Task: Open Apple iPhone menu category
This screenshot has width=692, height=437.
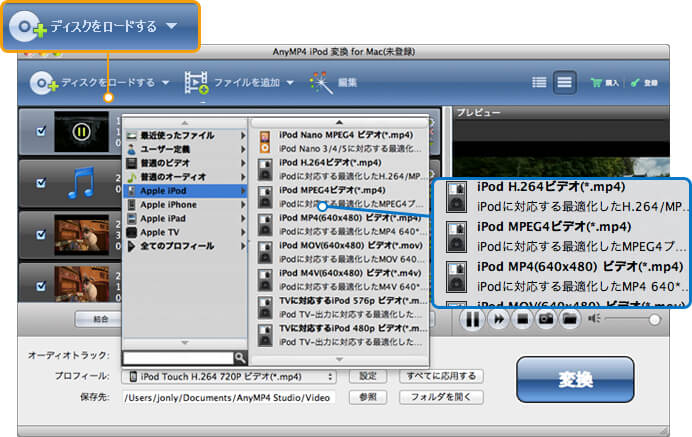Action: (185, 204)
